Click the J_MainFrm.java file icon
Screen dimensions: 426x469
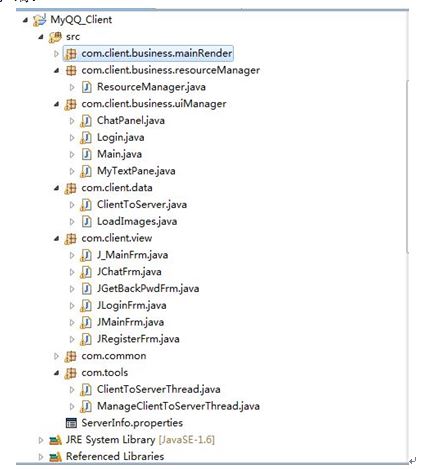point(86,255)
